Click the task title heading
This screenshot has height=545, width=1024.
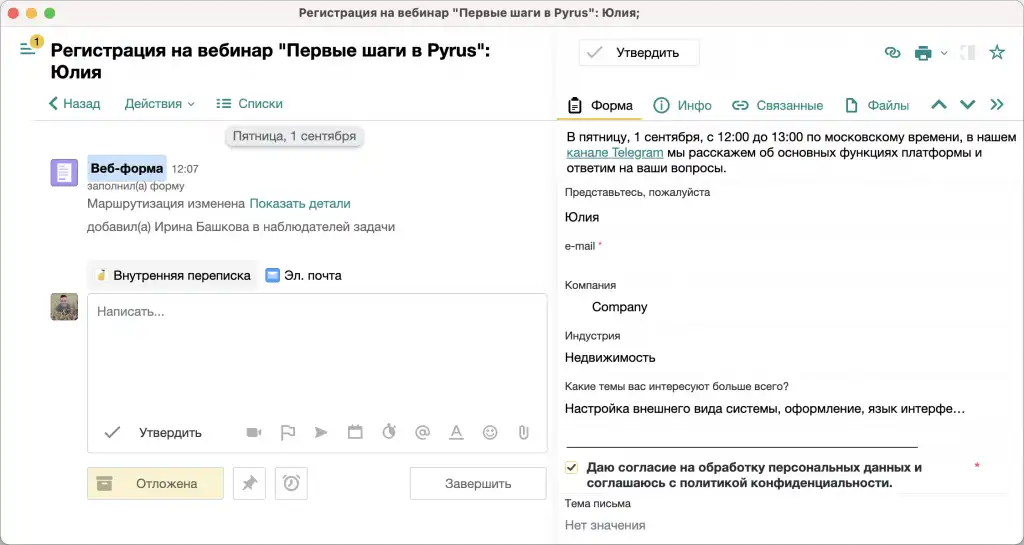click(x=270, y=61)
